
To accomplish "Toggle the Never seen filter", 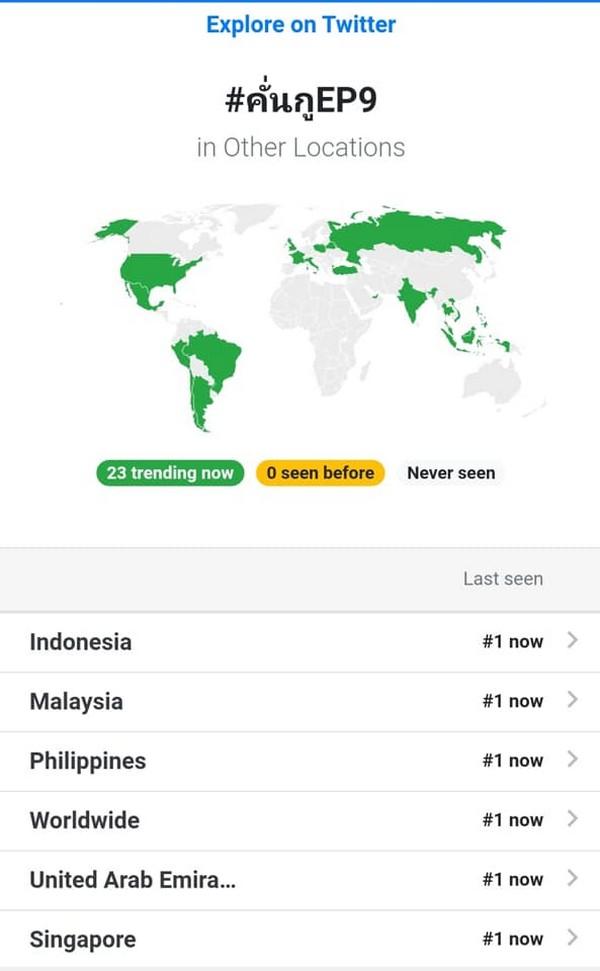I will click(x=451, y=473).
